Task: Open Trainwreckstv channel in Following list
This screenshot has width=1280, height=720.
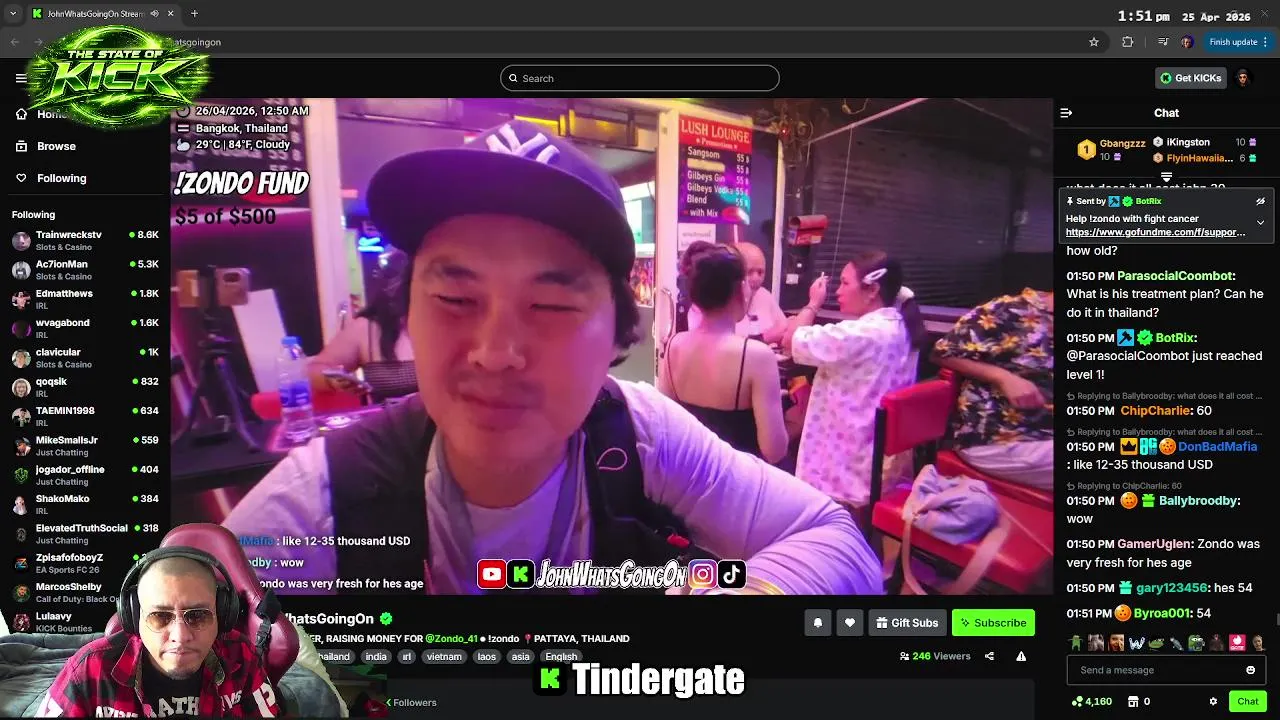Action: (x=85, y=240)
